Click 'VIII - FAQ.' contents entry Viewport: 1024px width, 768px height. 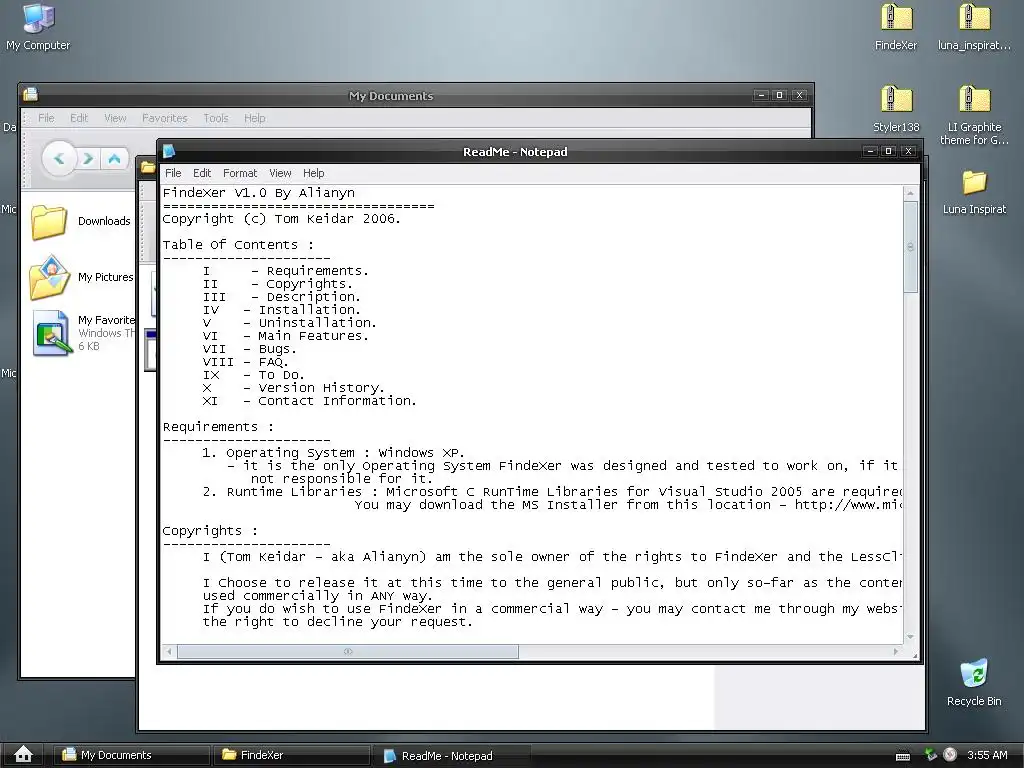pos(246,362)
